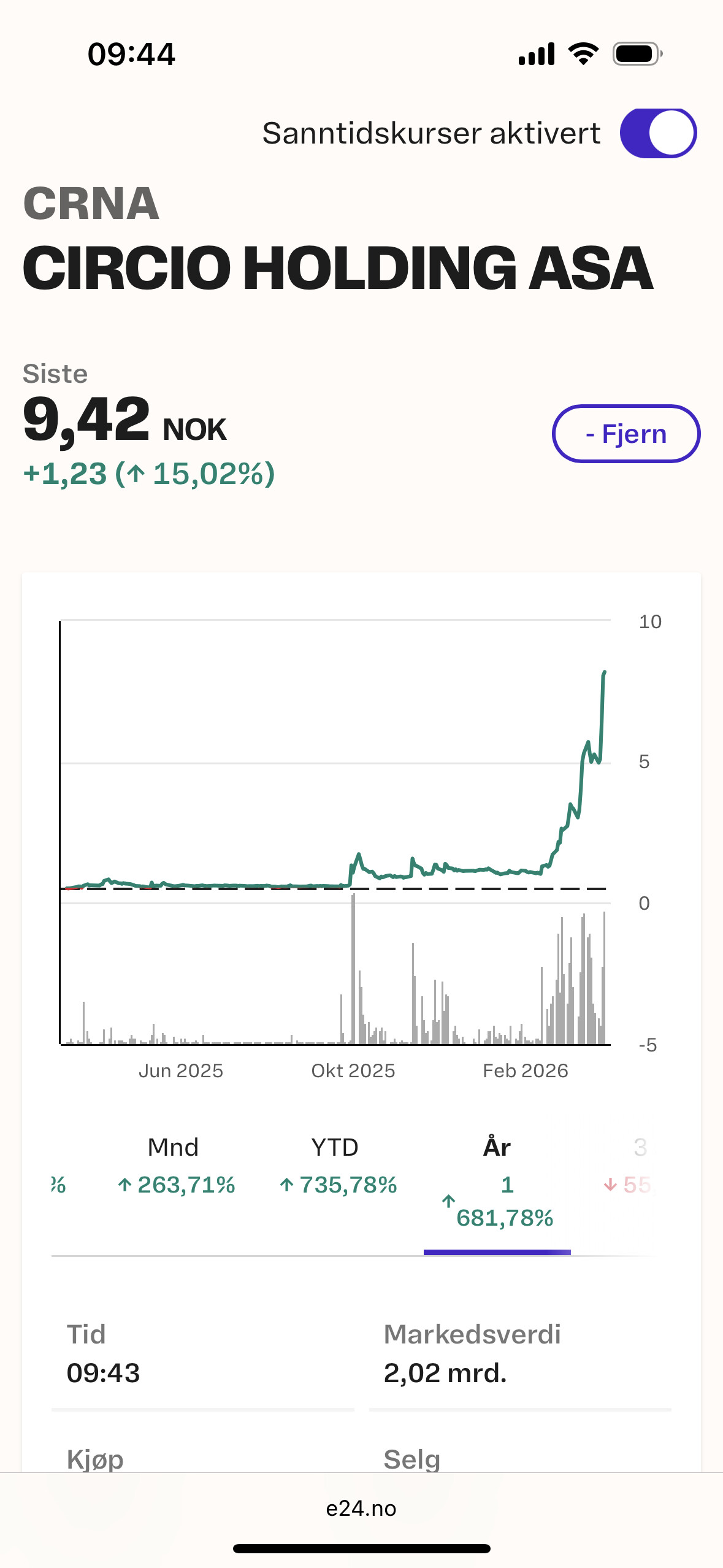Tap the tallest October volume bar
This screenshot has width=723, height=1568.
pyautogui.click(x=353, y=969)
